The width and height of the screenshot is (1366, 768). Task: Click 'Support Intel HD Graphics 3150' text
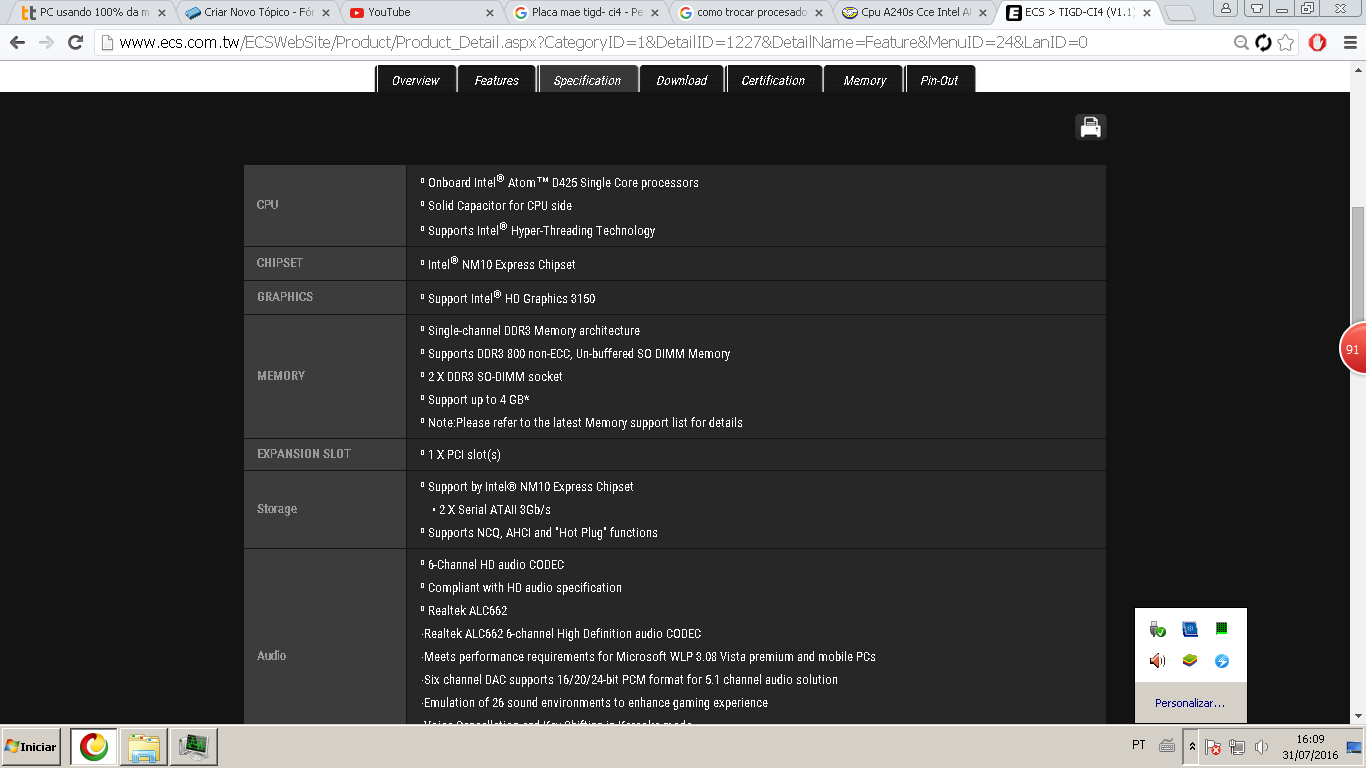(x=511, y=298)
